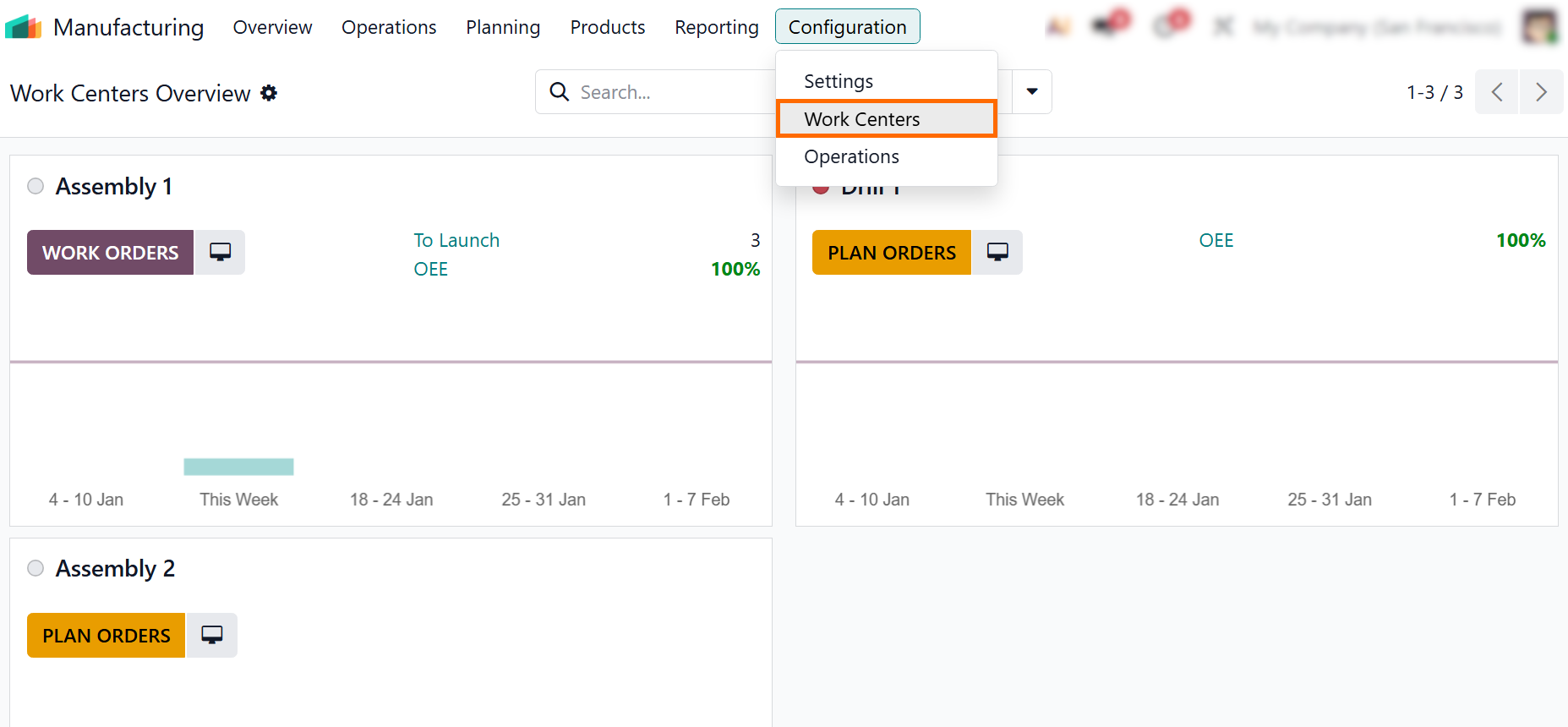Collapse the Configuration menu
The width and height of the screenshot is (1568, 727).
[847, 27]
